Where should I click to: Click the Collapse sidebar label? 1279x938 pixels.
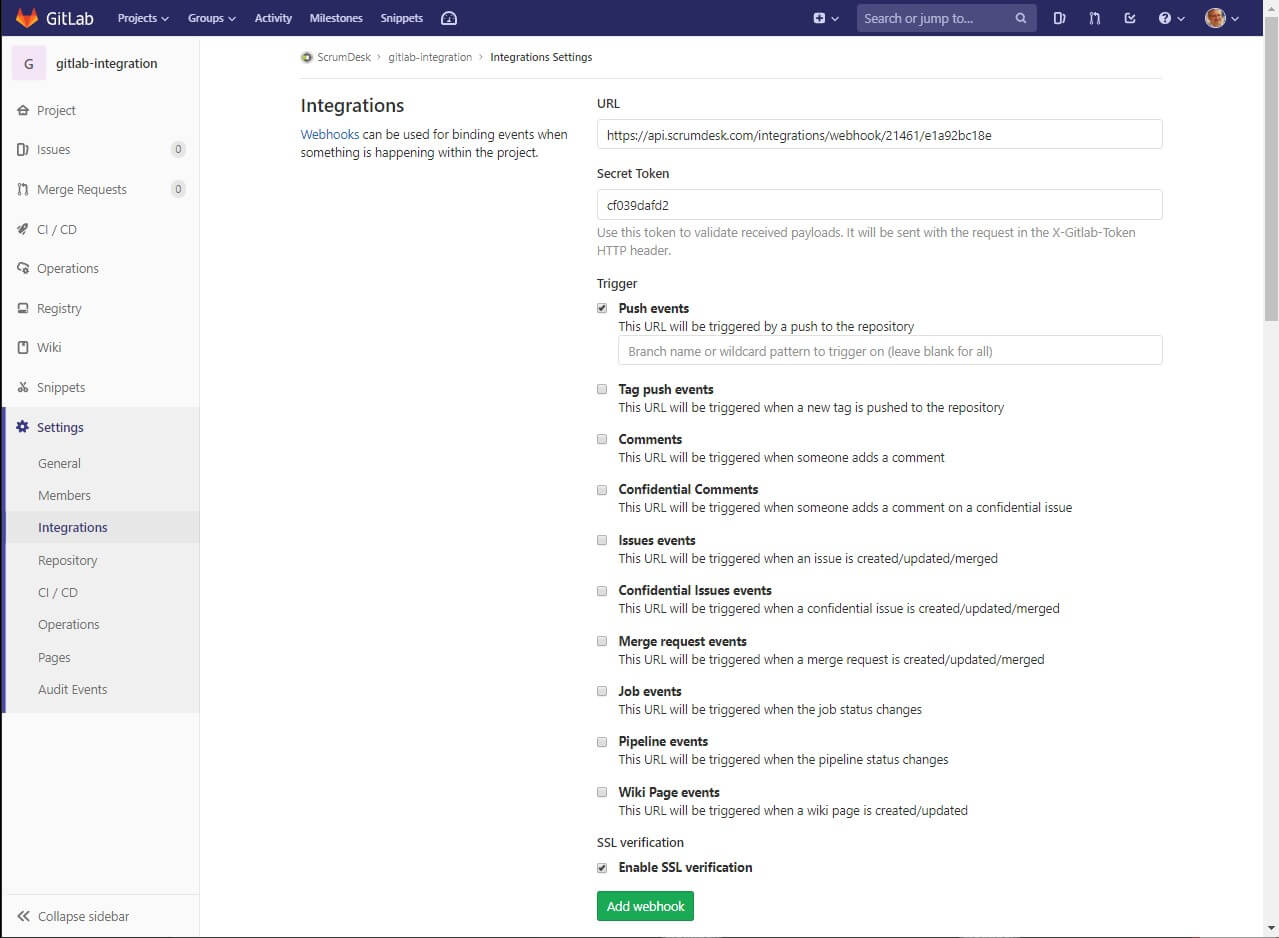coord(84,916)
